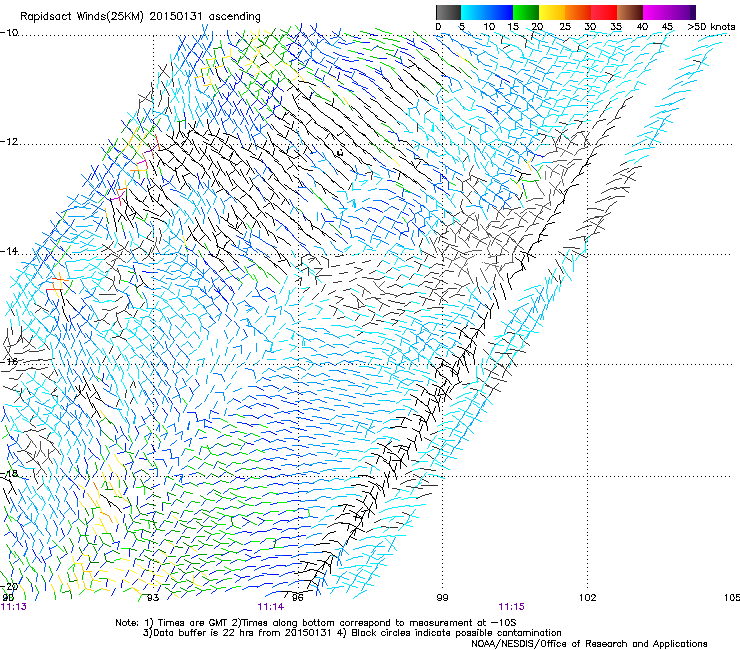Click the title 'Rapidsact Winds(25KM) 20150131 ascending'

pos(140,17)
